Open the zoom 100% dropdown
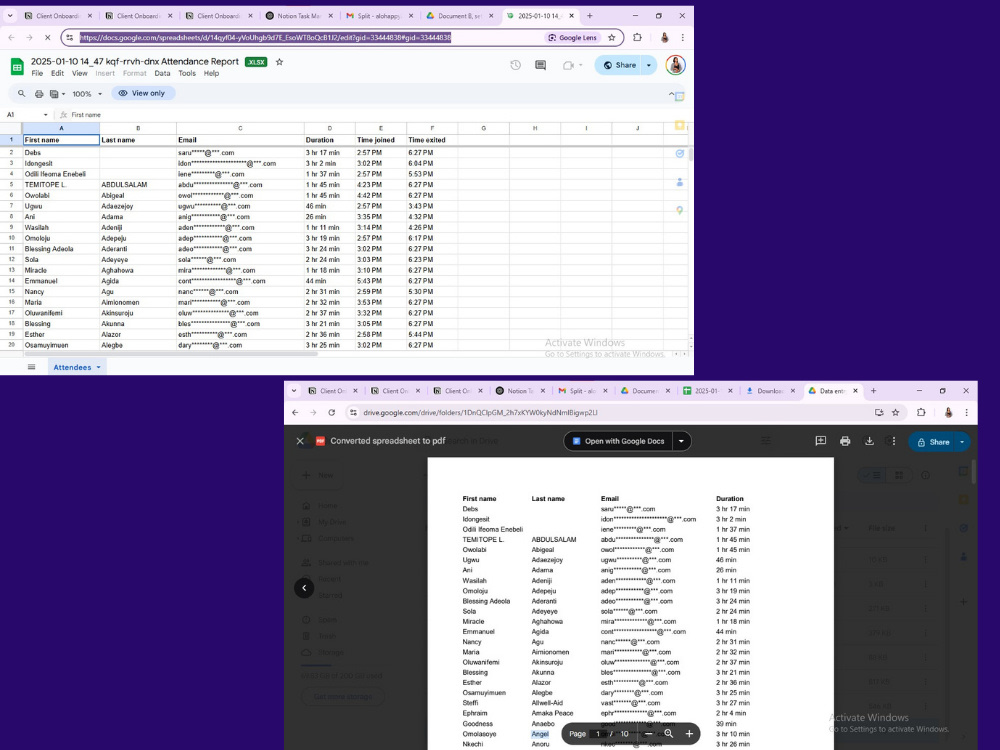1000x750 pixels. [x=86, y=94]
